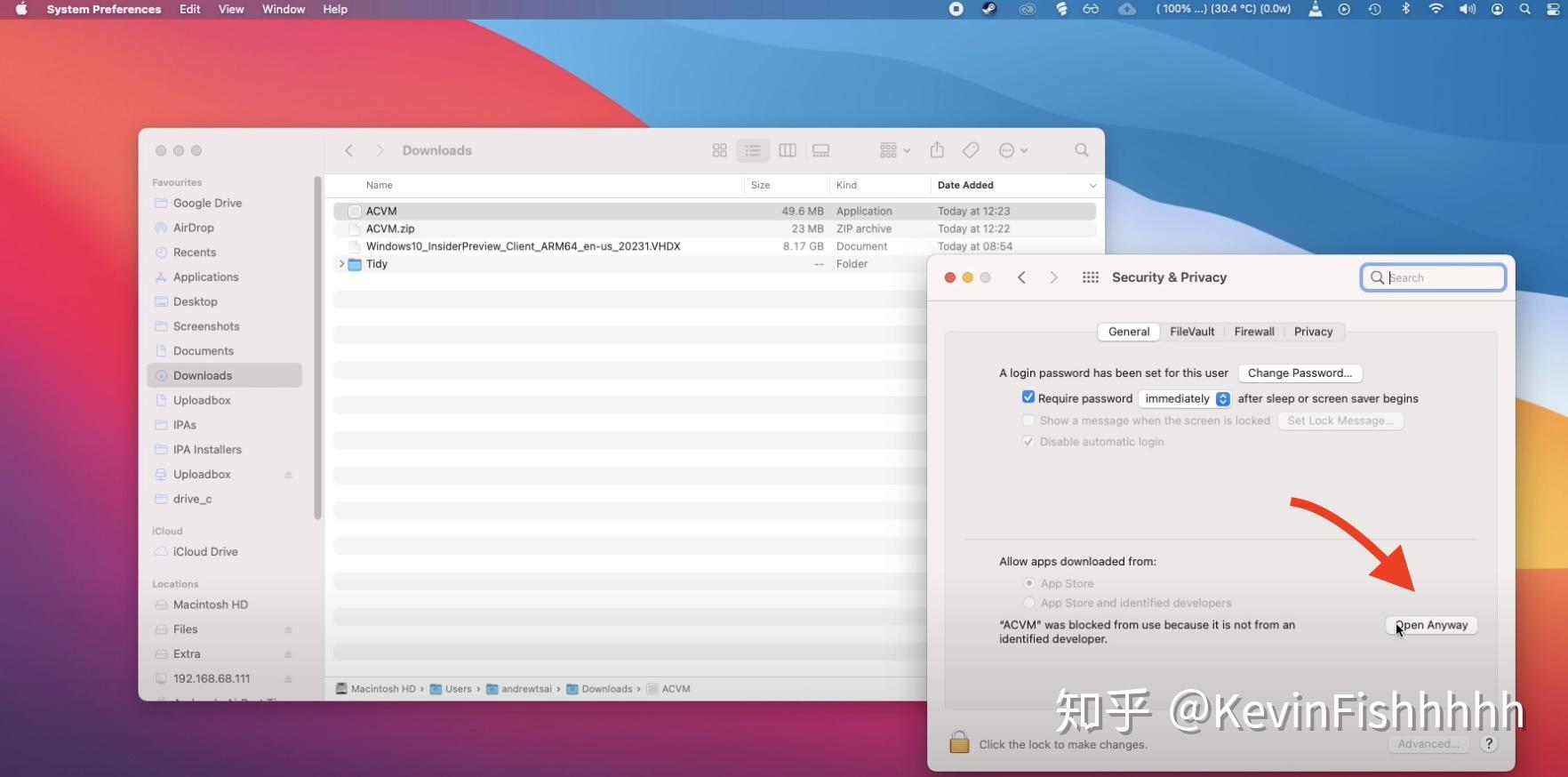Viewport: 1568px width, 777px height.
Task: Click the System Preferences search field
Action: pos(1433,277)
